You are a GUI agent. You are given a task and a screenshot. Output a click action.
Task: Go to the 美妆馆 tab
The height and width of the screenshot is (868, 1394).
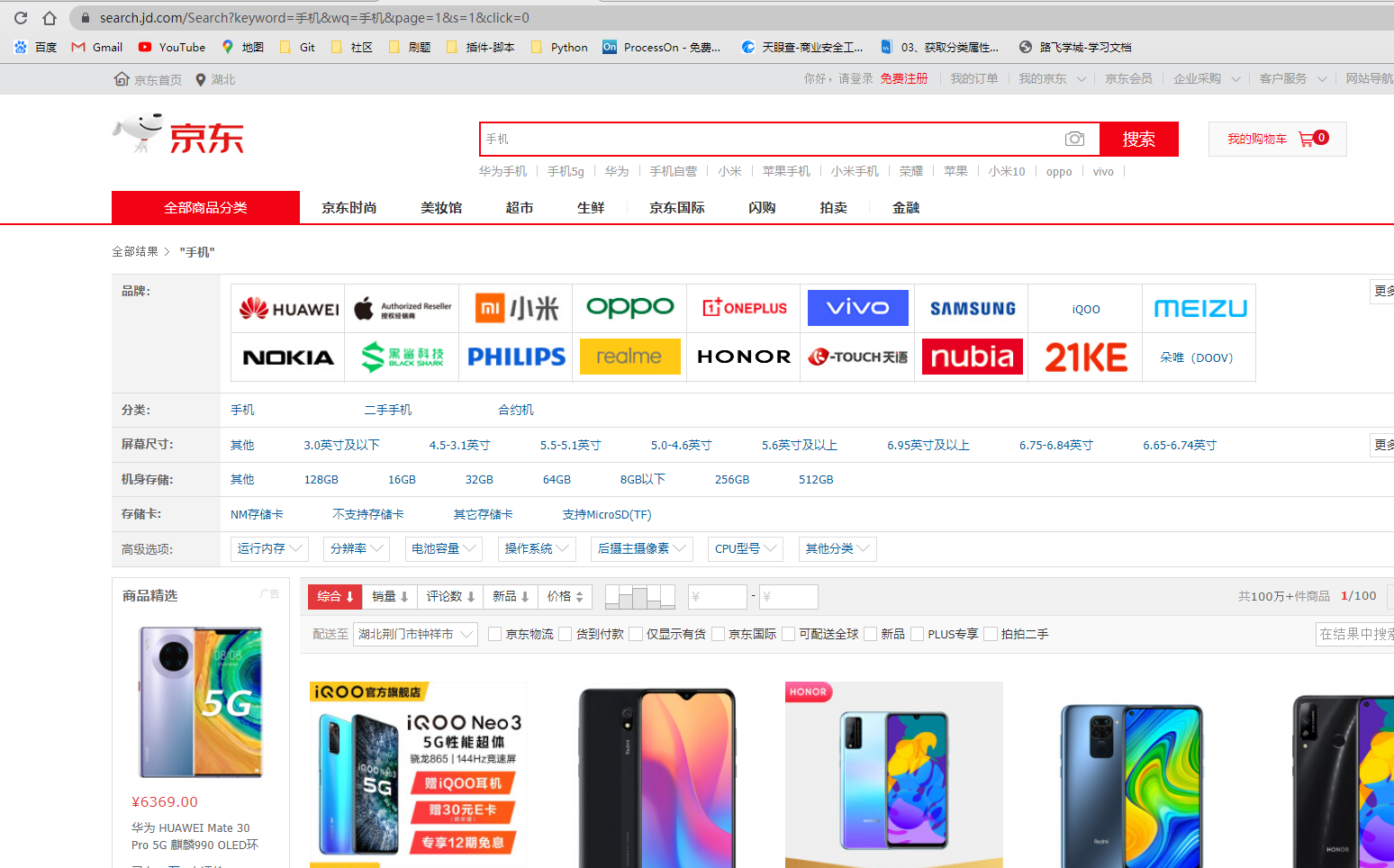tap(441, 207)
